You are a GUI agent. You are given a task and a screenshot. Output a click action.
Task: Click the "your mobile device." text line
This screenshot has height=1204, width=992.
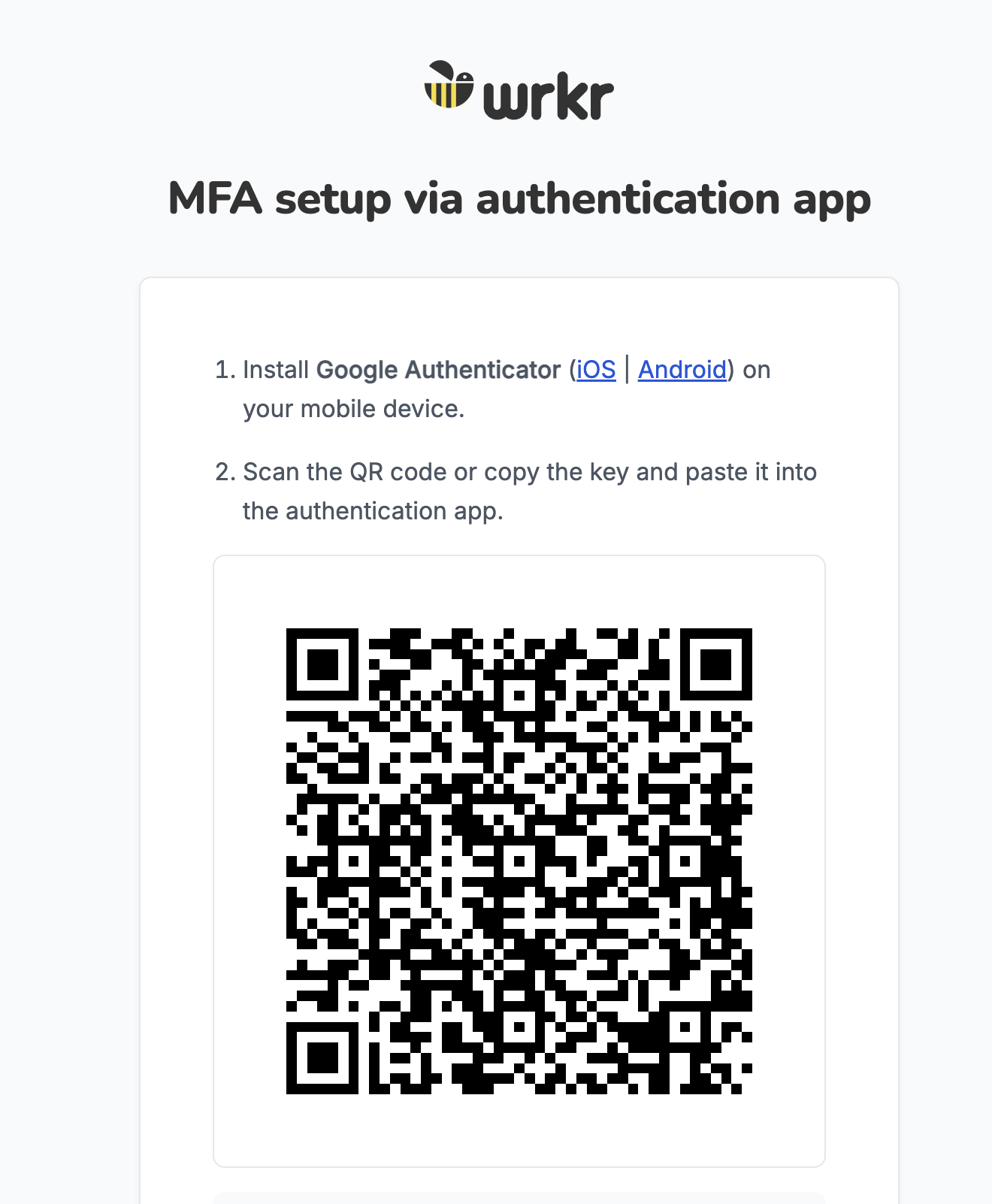(354, 409)
